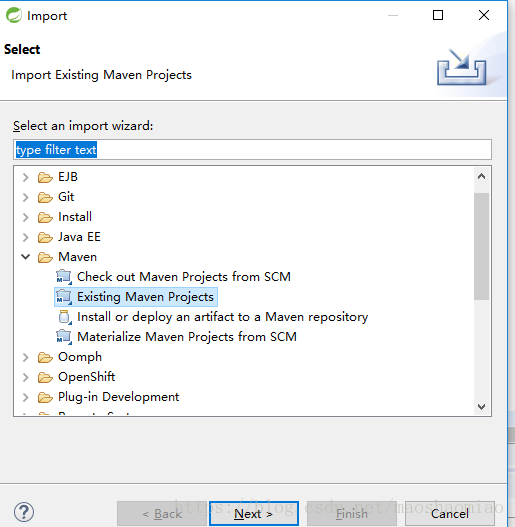Click the wizard list scroll down arrow
The width and height of the screenshot is (515, 527).
click(481, 407)
